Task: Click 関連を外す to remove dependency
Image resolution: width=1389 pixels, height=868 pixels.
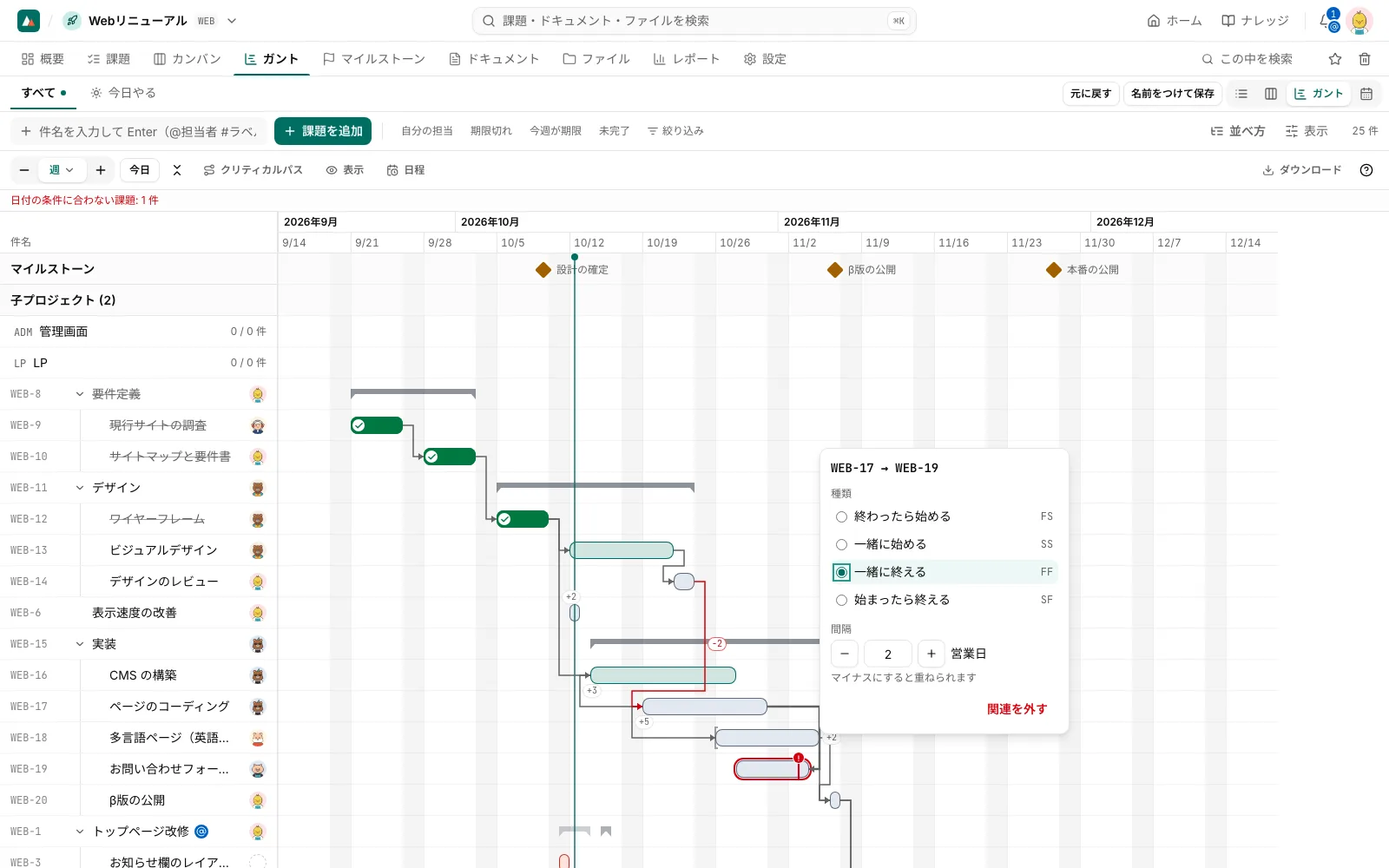Action: pyautogui.click(x=1017, y=709)
